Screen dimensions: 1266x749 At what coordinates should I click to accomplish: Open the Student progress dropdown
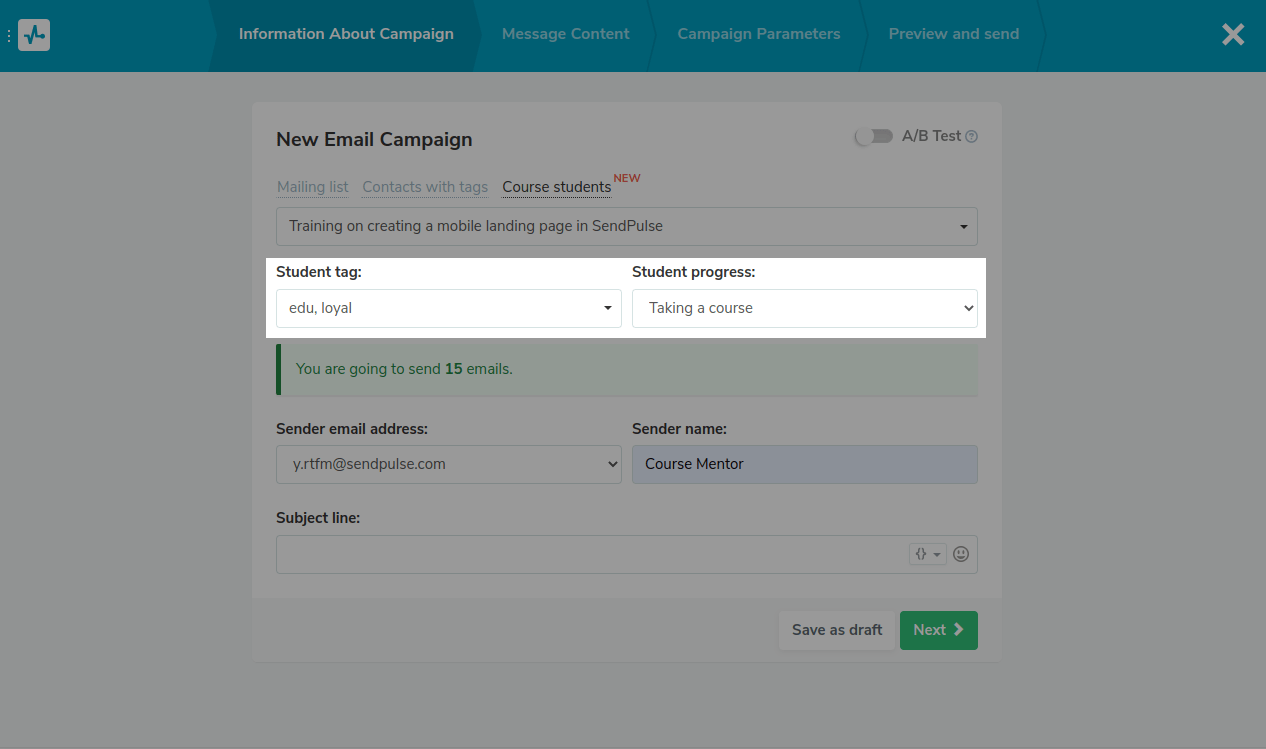point(804,308)
